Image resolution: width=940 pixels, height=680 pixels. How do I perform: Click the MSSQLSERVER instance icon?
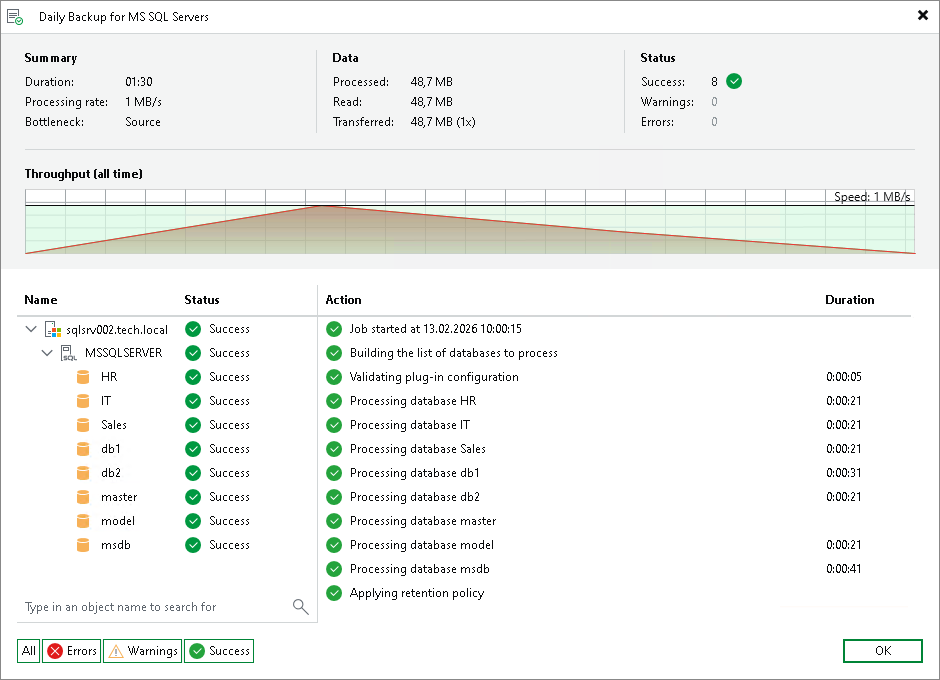click(x=69, y=353)
